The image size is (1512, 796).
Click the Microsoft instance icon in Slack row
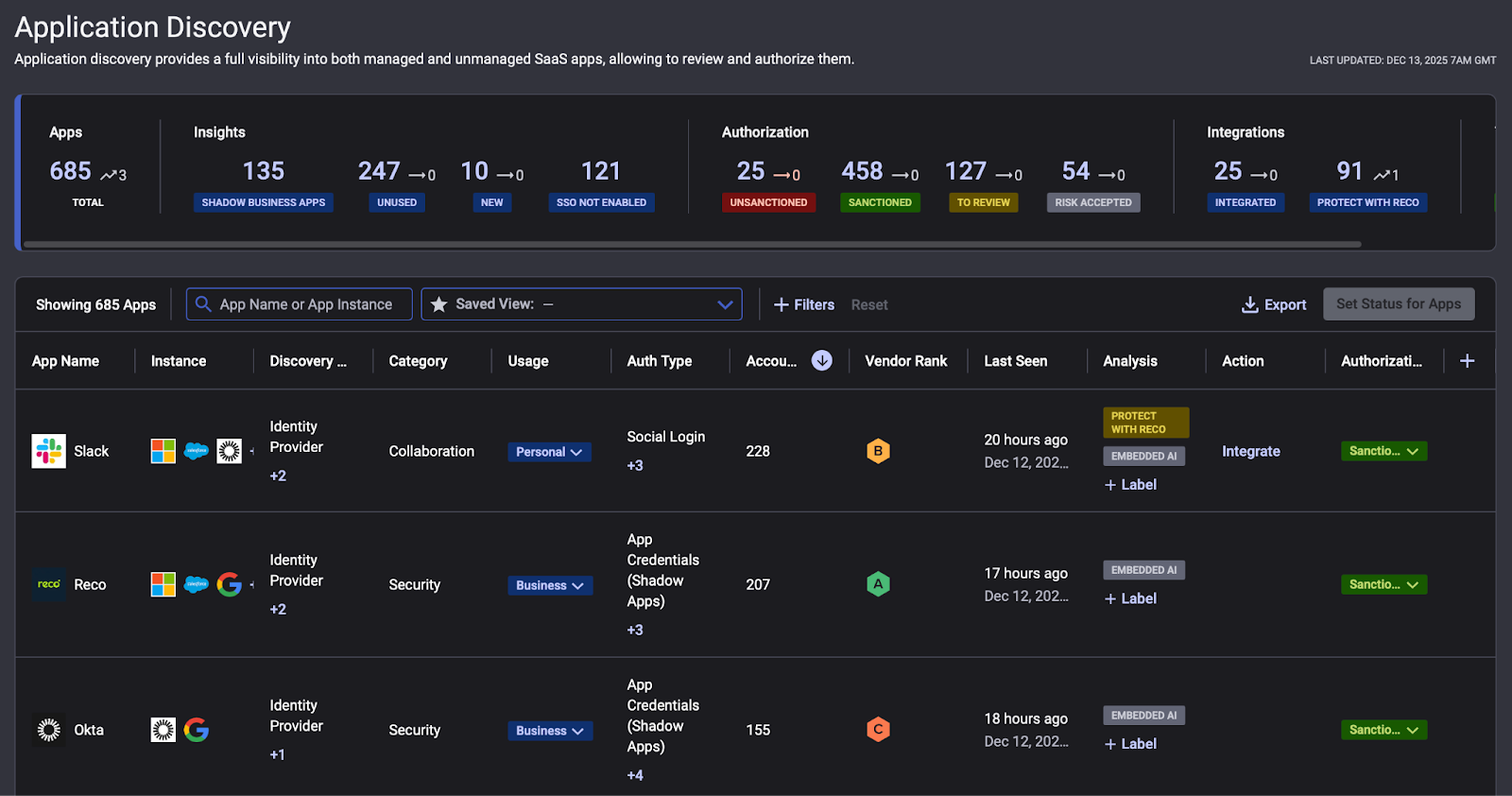[163, 452]
